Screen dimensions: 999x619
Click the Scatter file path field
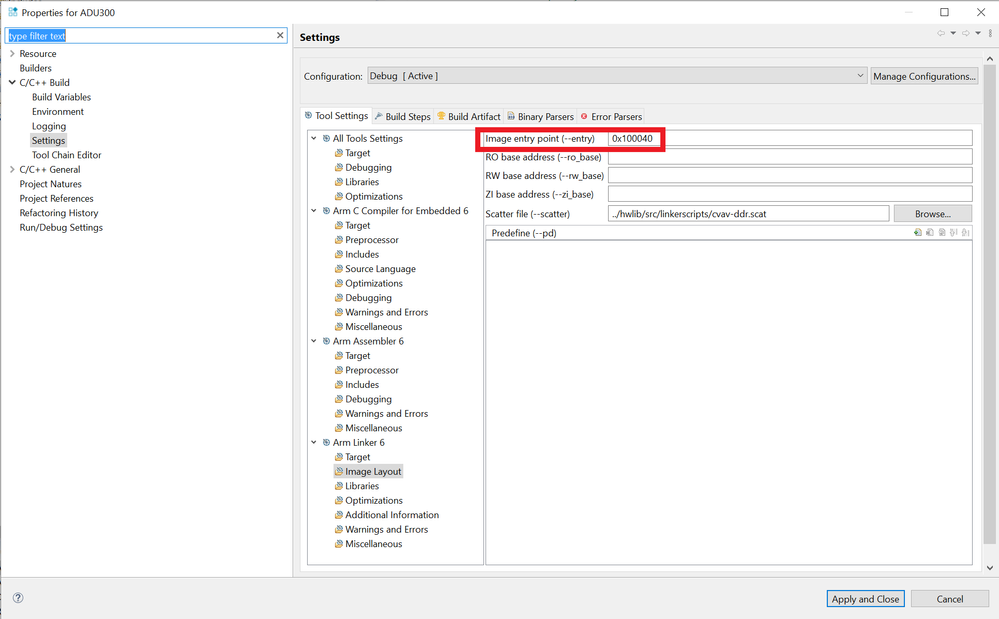coord(749,214)
